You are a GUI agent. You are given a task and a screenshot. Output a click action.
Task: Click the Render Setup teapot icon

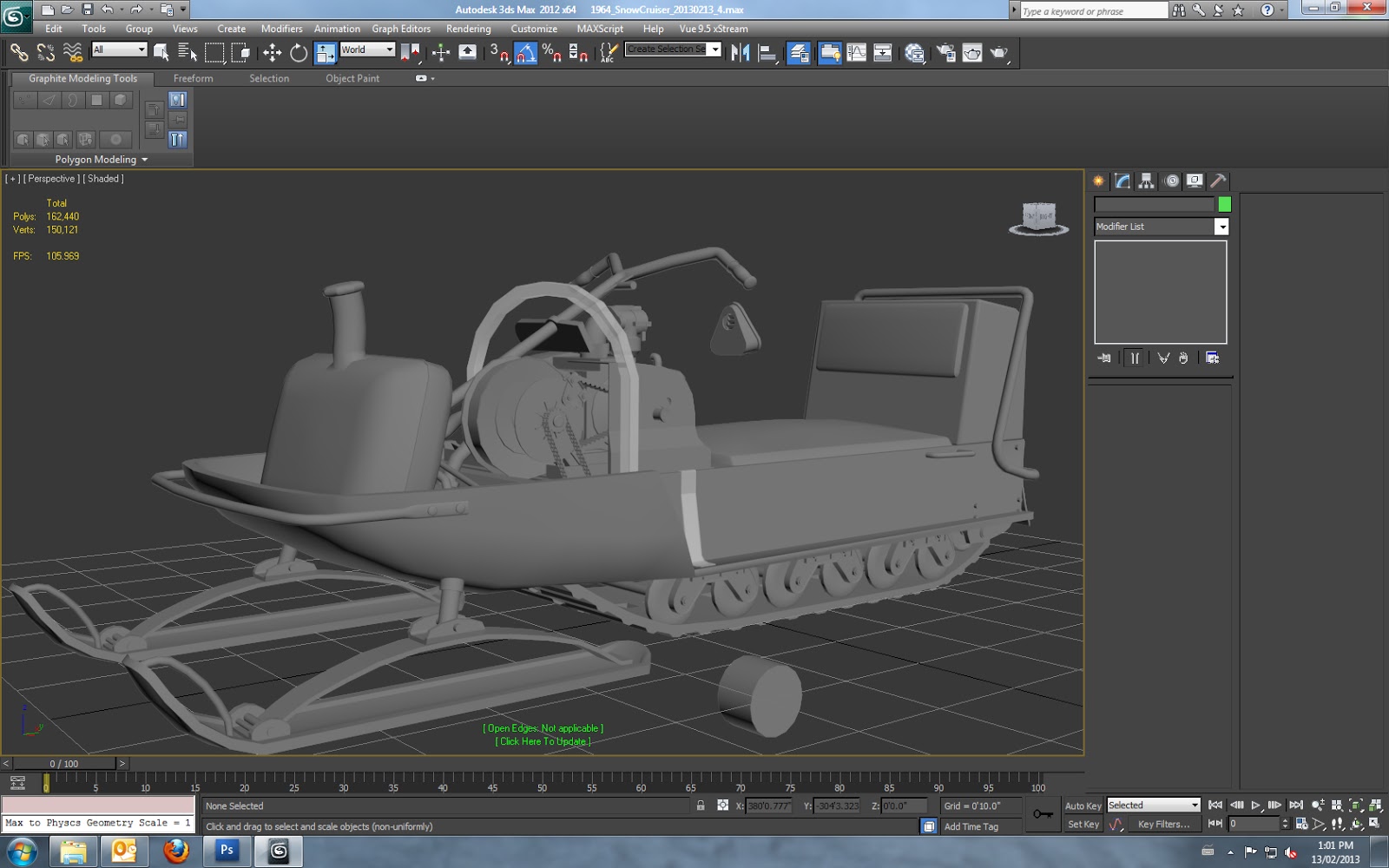point(945,53)
